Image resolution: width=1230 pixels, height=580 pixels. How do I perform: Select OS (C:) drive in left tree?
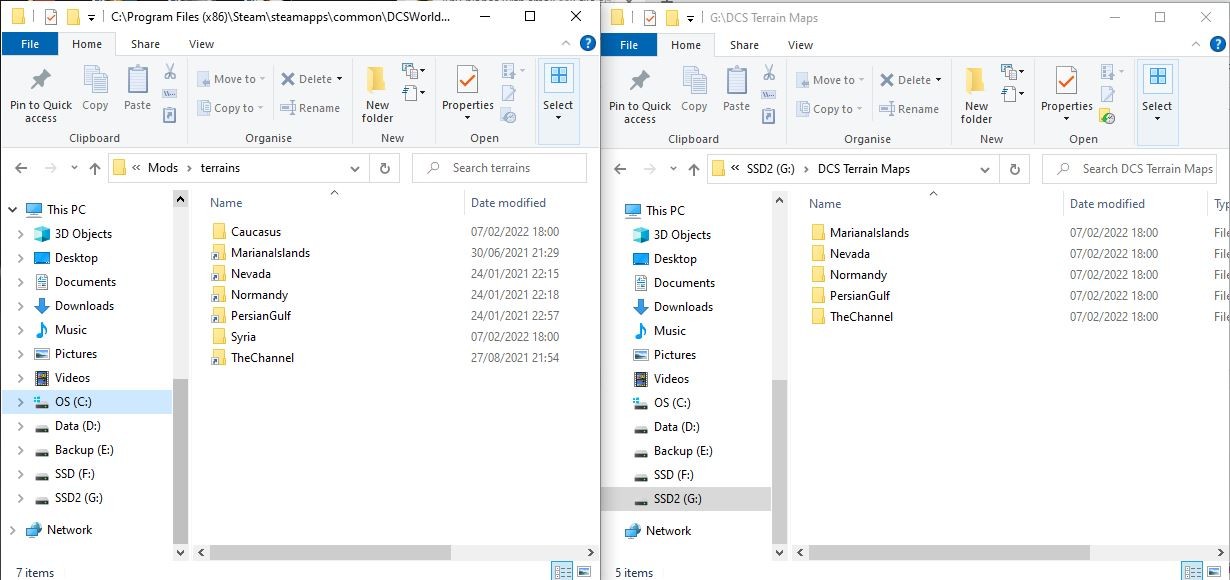[x=73, y=402]
